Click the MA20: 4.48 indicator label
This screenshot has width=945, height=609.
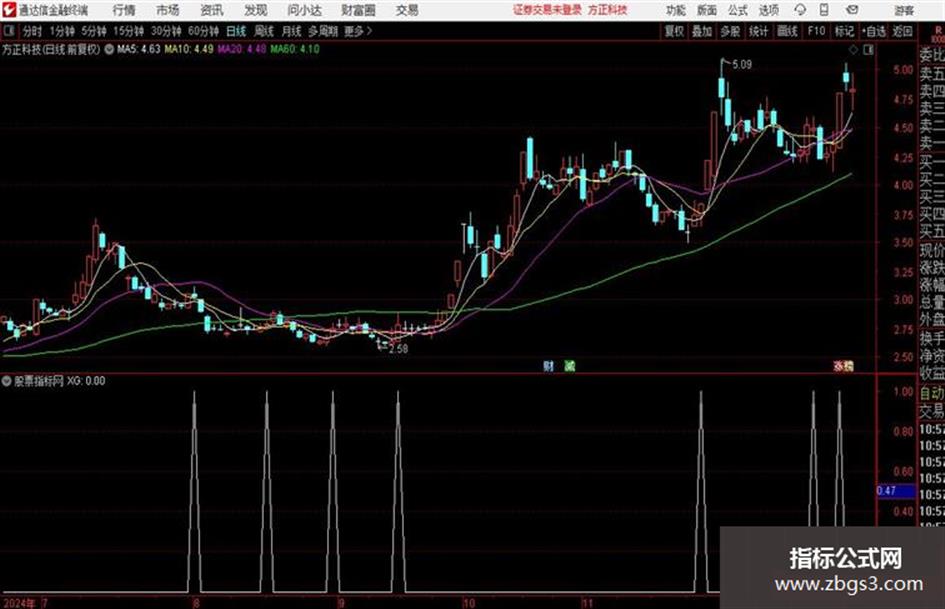(242, 49)
